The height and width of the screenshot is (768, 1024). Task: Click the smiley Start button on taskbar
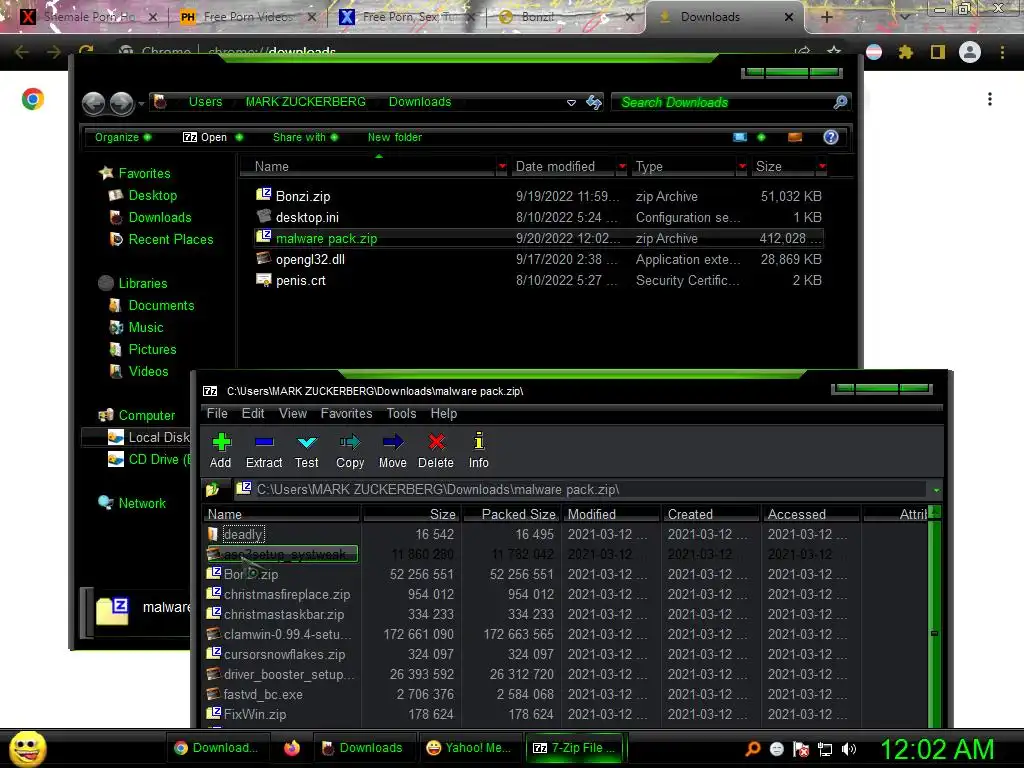point(27,748)
